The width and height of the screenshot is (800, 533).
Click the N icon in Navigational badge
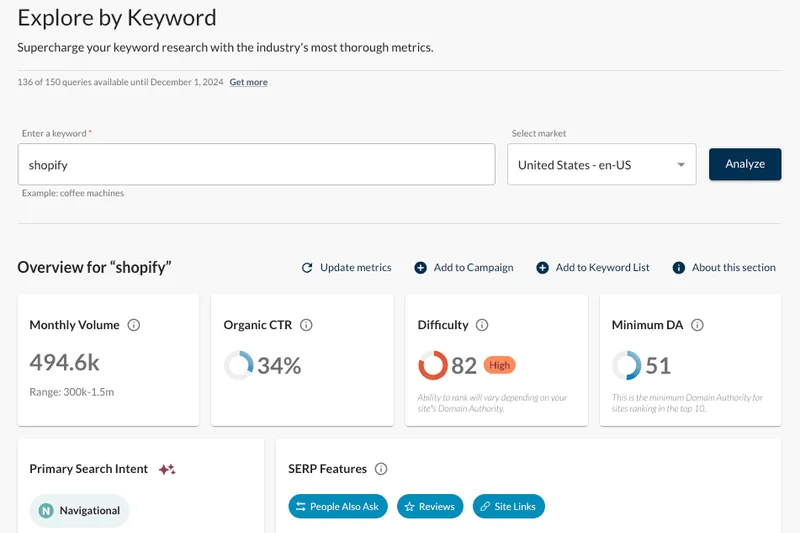click(x=46, y=511)
